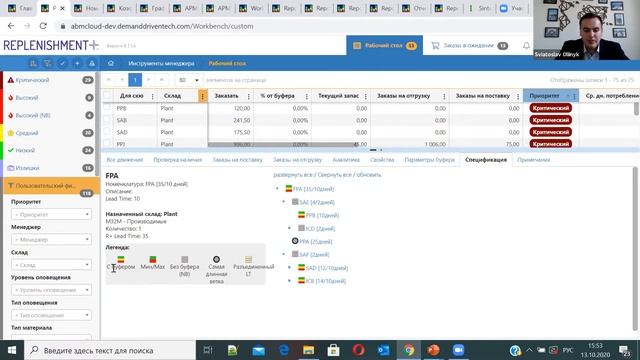This screenshot has width=640, height=360.
Task: Switch to Заказы на поставку tab
Action: coord(237,160)
